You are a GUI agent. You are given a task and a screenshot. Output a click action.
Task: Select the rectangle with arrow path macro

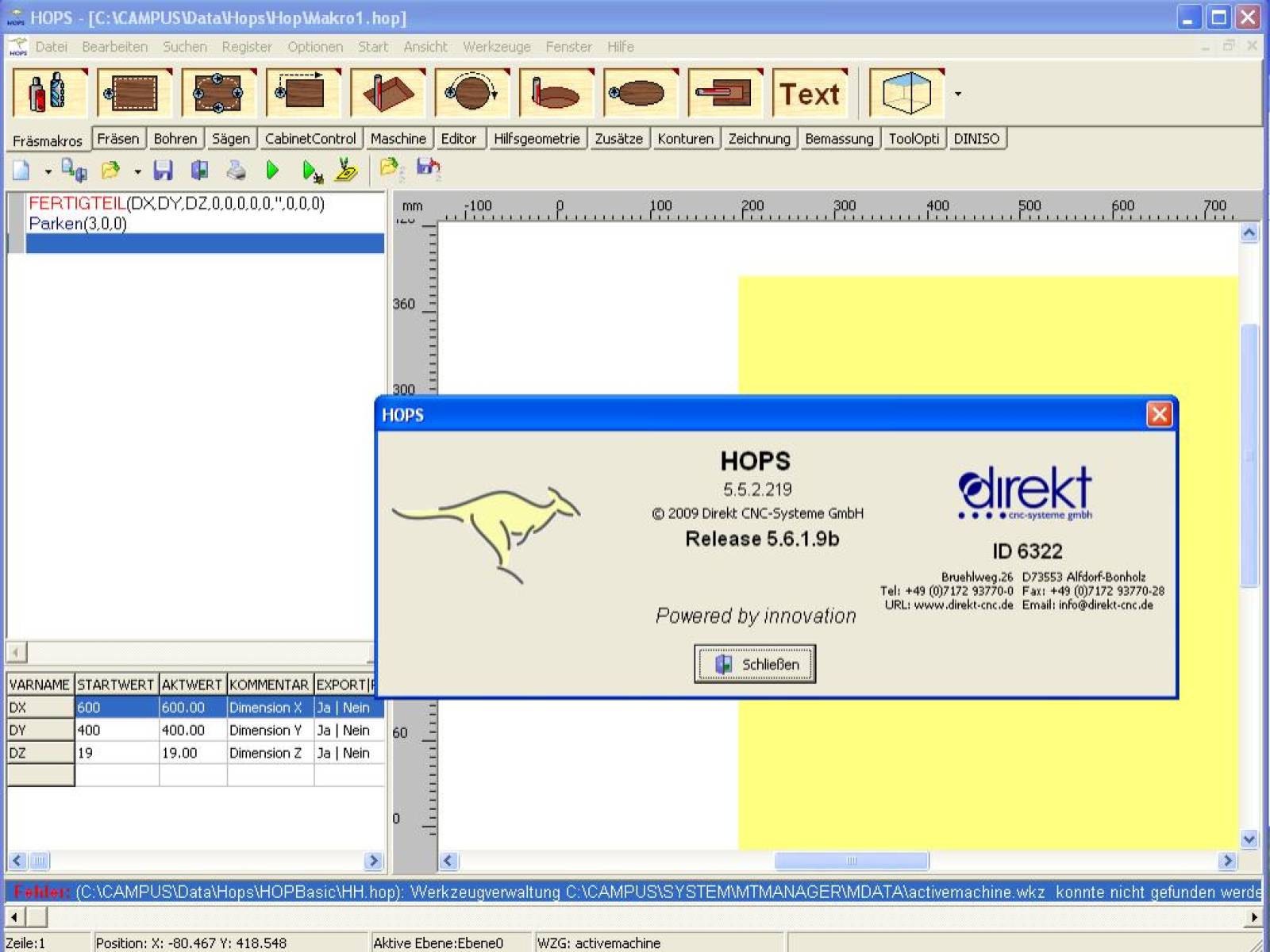(303, 93)
